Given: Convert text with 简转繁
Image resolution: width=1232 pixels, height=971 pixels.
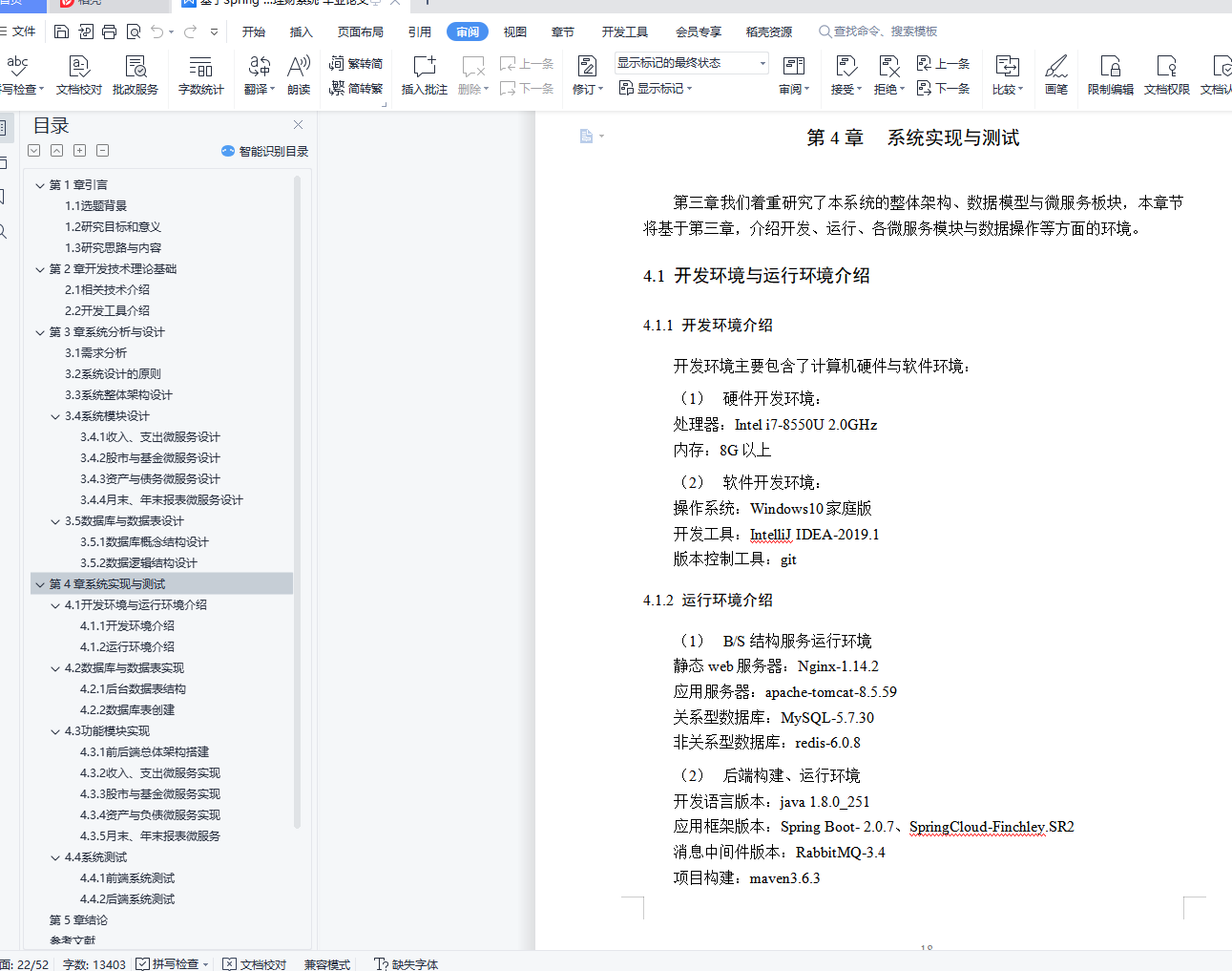Looking at the screenshot, I should point(356,88).
